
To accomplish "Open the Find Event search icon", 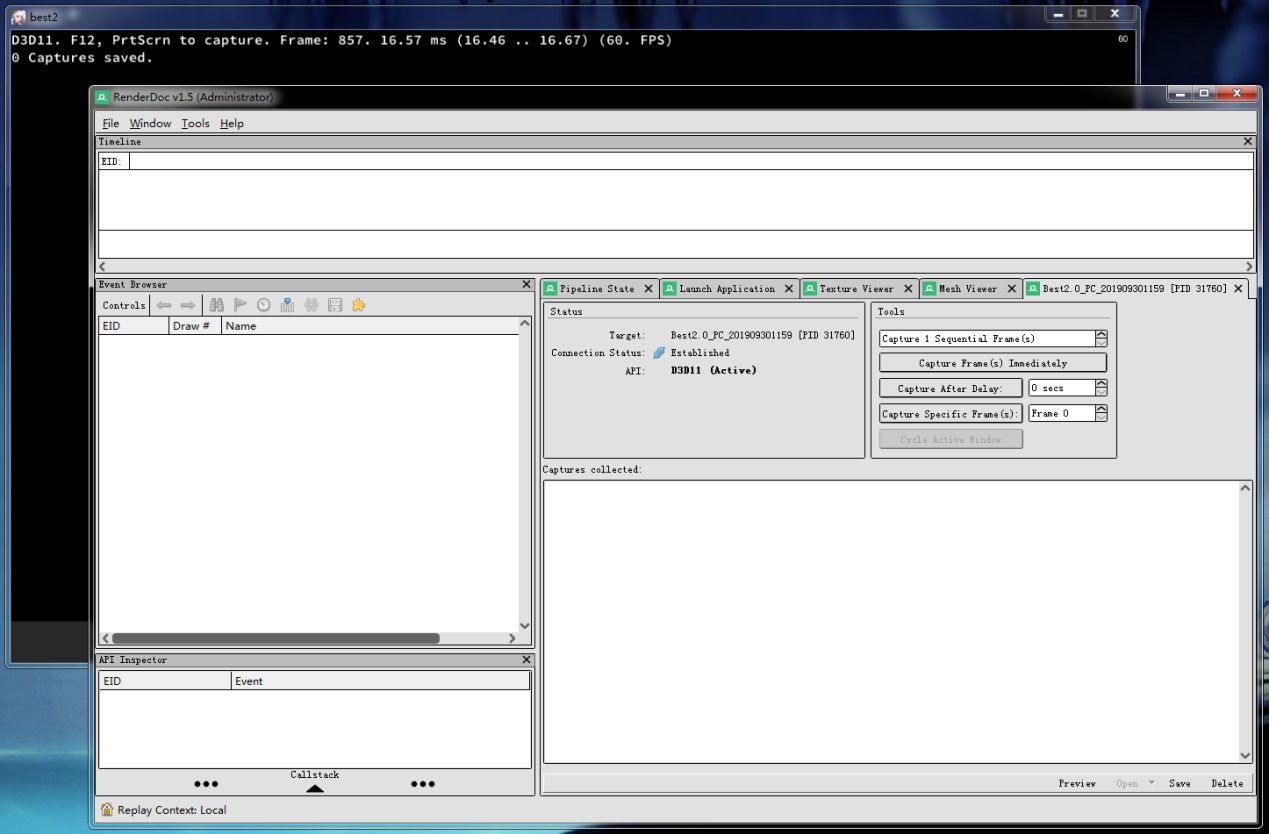I will click(216, 305).
